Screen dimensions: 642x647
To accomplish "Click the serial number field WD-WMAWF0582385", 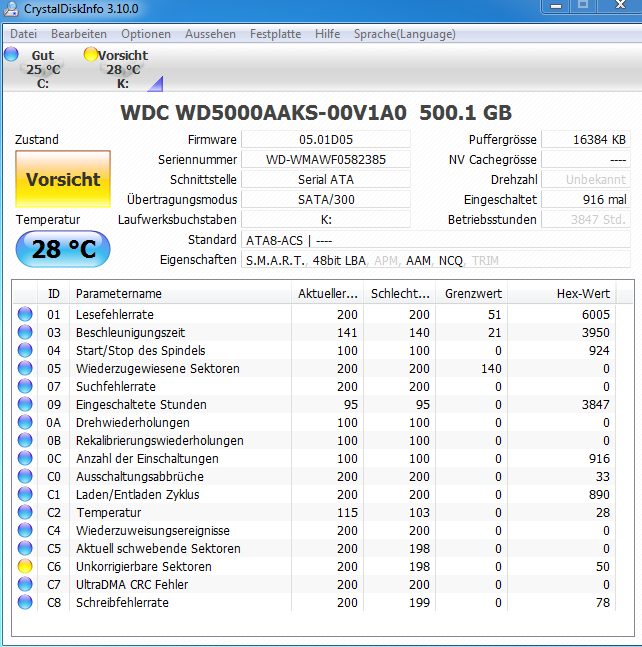I will [326, 160].
